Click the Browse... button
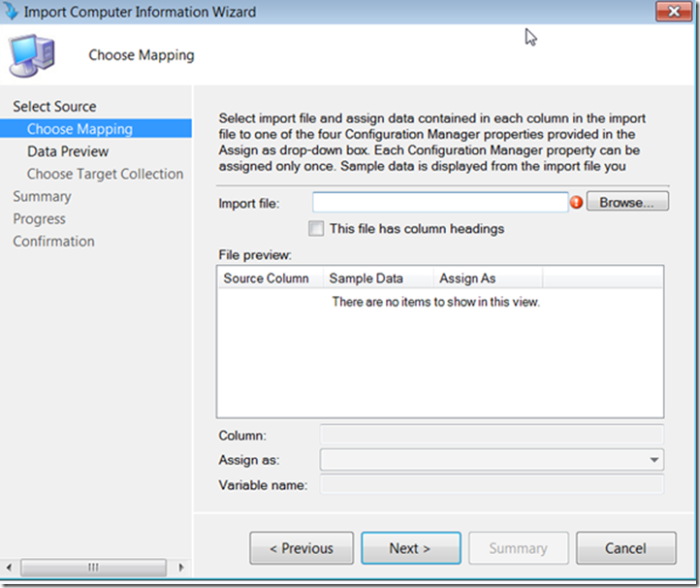 [x=627, y=202]
